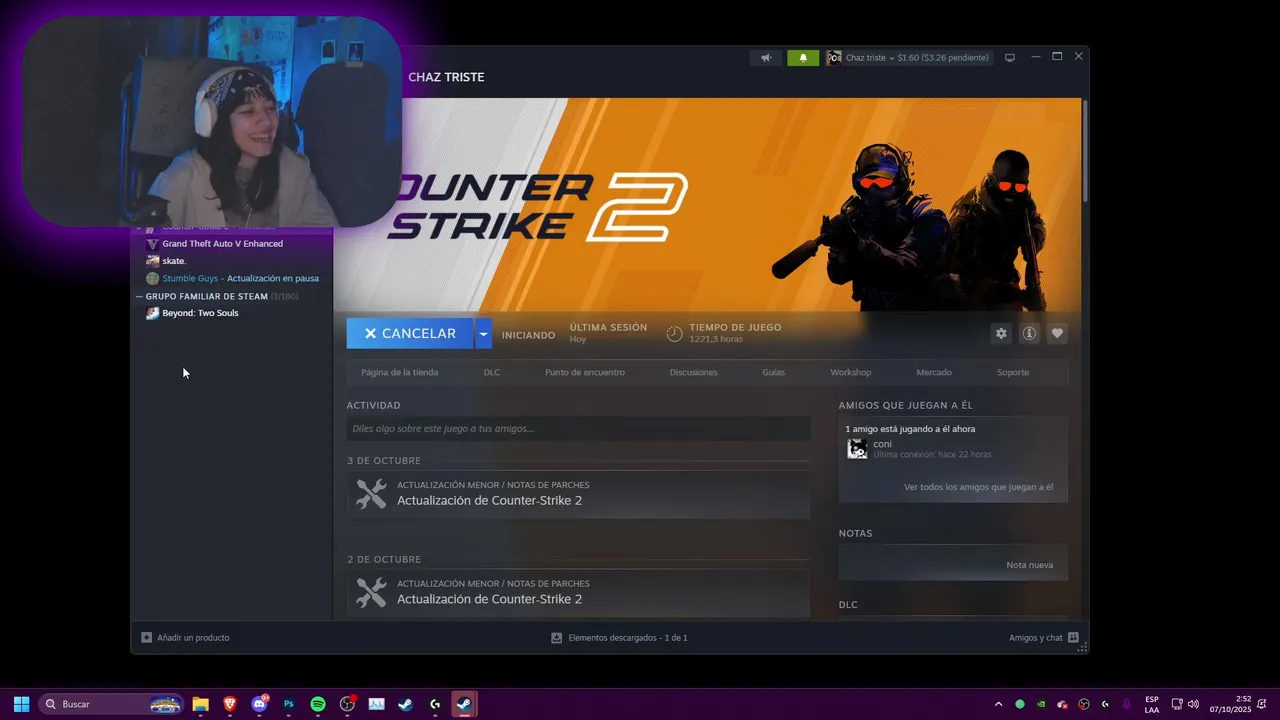The height and width of the screenshot is (720, 1280).
Task: Click the NVIDIA tray icon
Action: coord(1041,704)
